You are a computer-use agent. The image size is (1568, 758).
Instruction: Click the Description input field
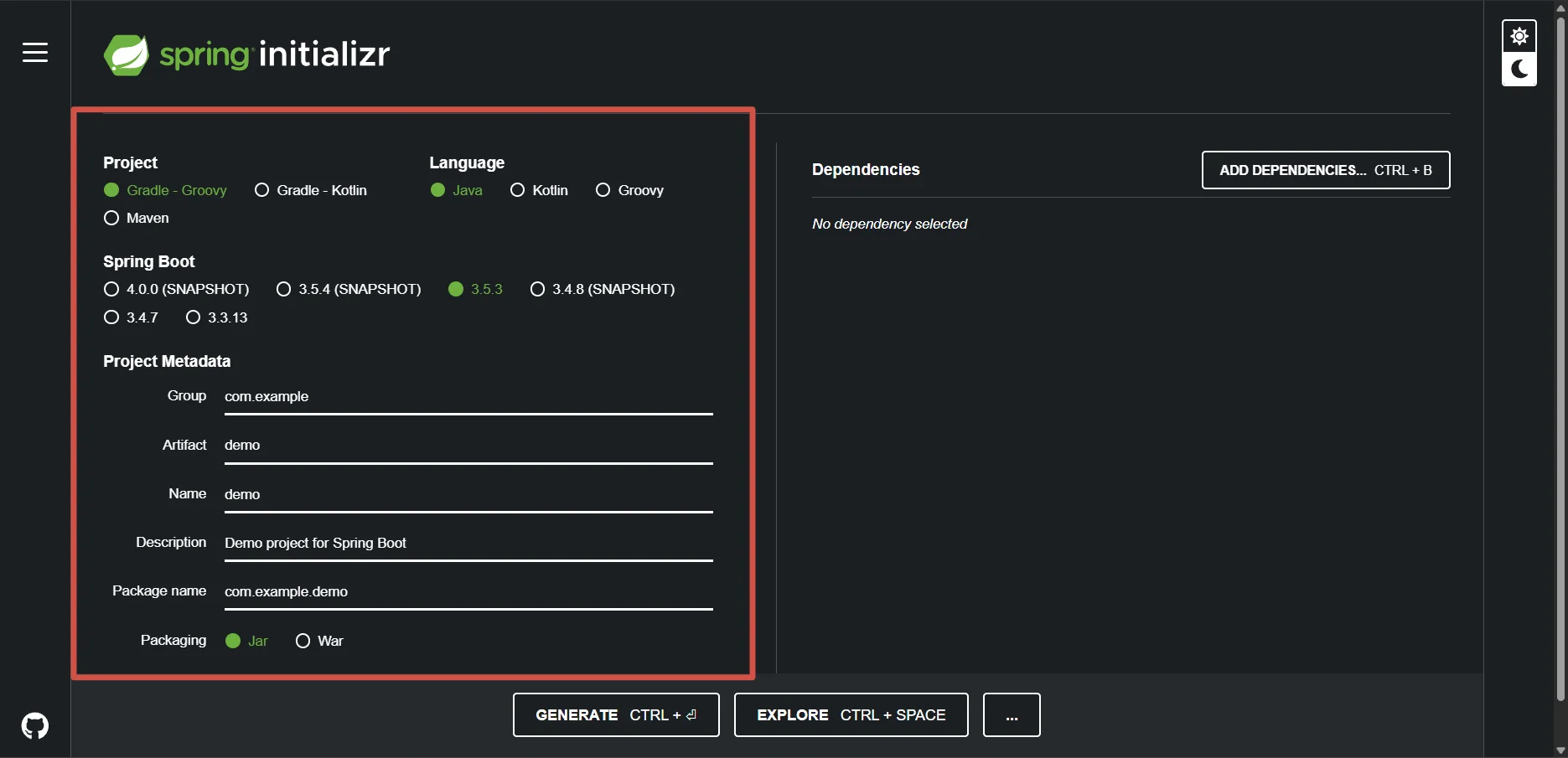(468, 543)
